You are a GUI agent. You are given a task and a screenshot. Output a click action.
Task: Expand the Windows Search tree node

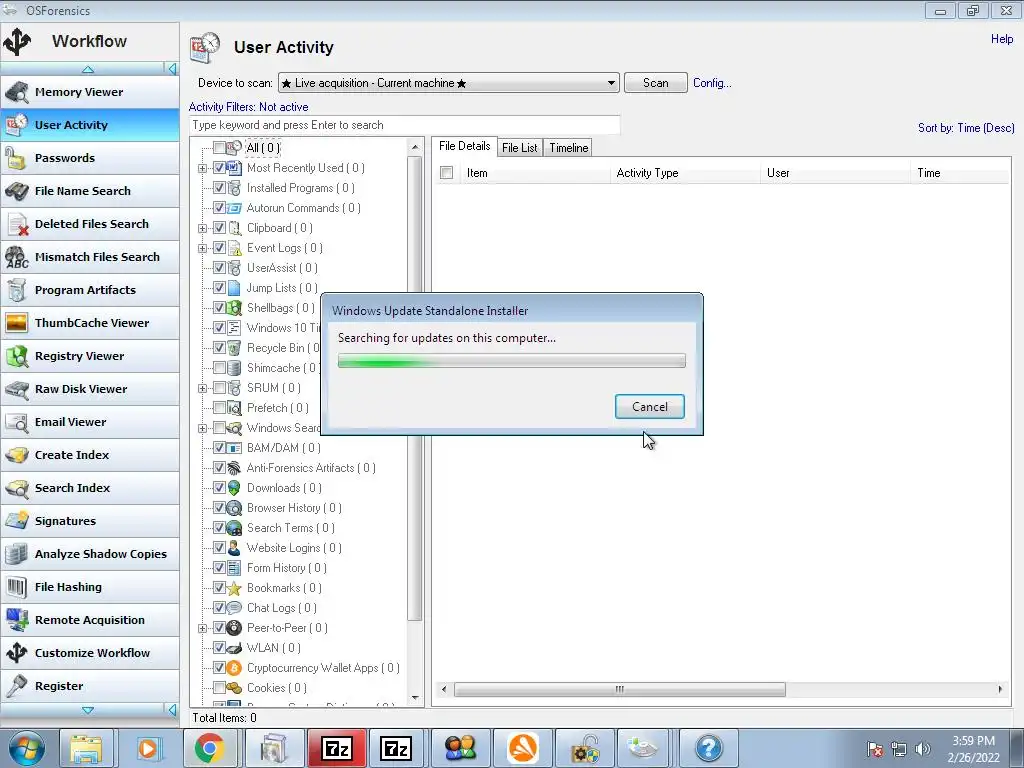pos(202,428)
